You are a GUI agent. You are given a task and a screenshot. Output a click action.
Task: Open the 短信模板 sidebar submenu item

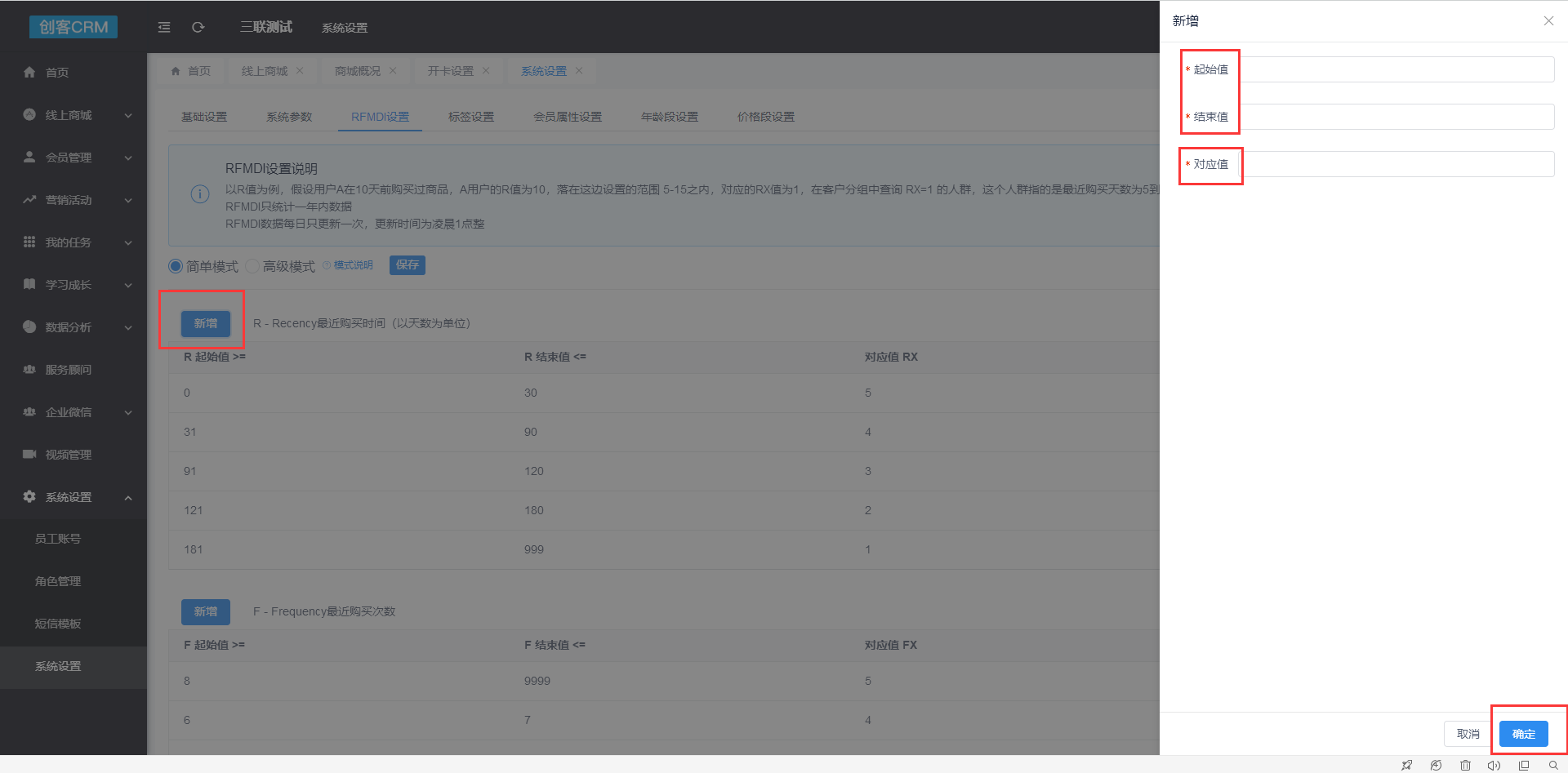pyautogui.click(x=58, y=624)
